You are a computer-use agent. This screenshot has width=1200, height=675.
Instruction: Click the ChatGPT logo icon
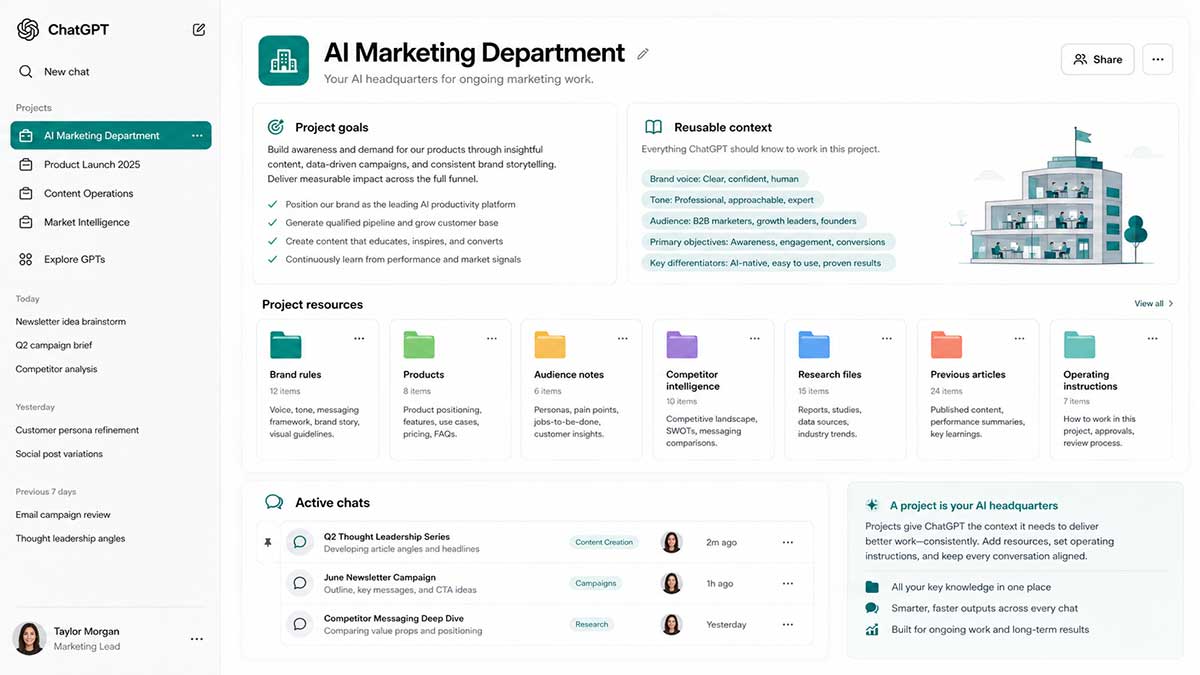point(28,30)
